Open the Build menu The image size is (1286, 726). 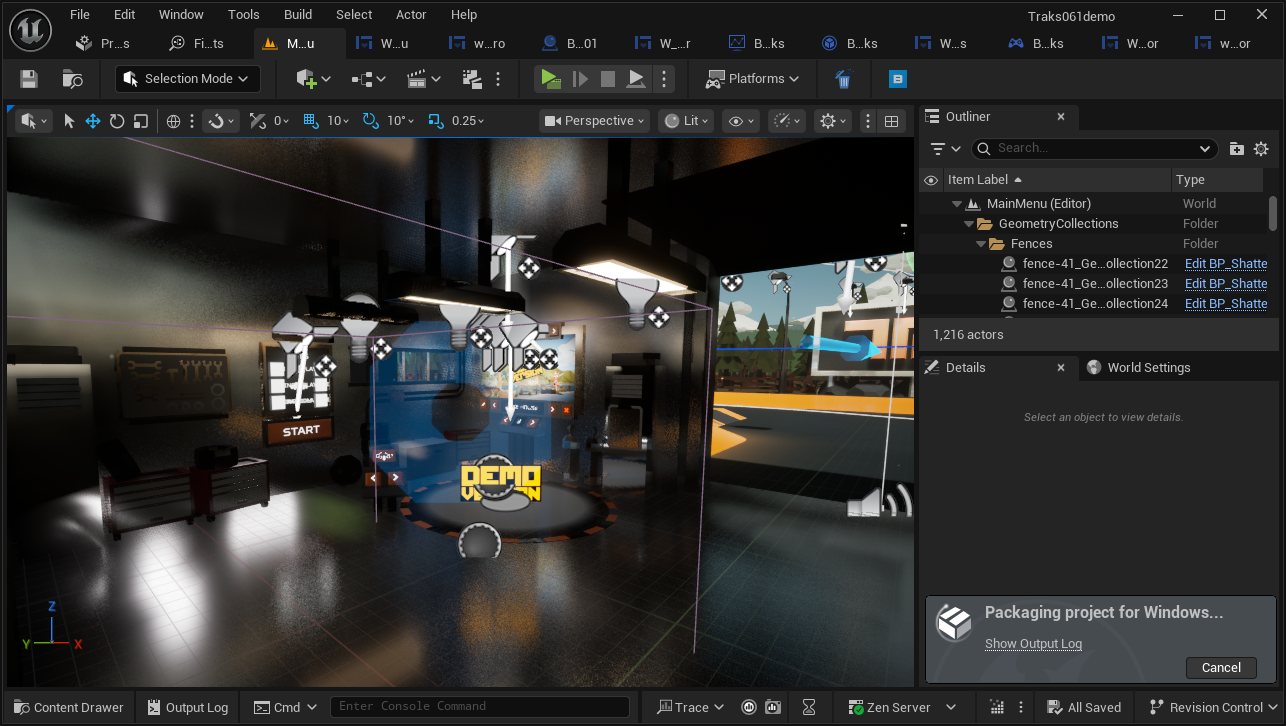tap(298, 15)
